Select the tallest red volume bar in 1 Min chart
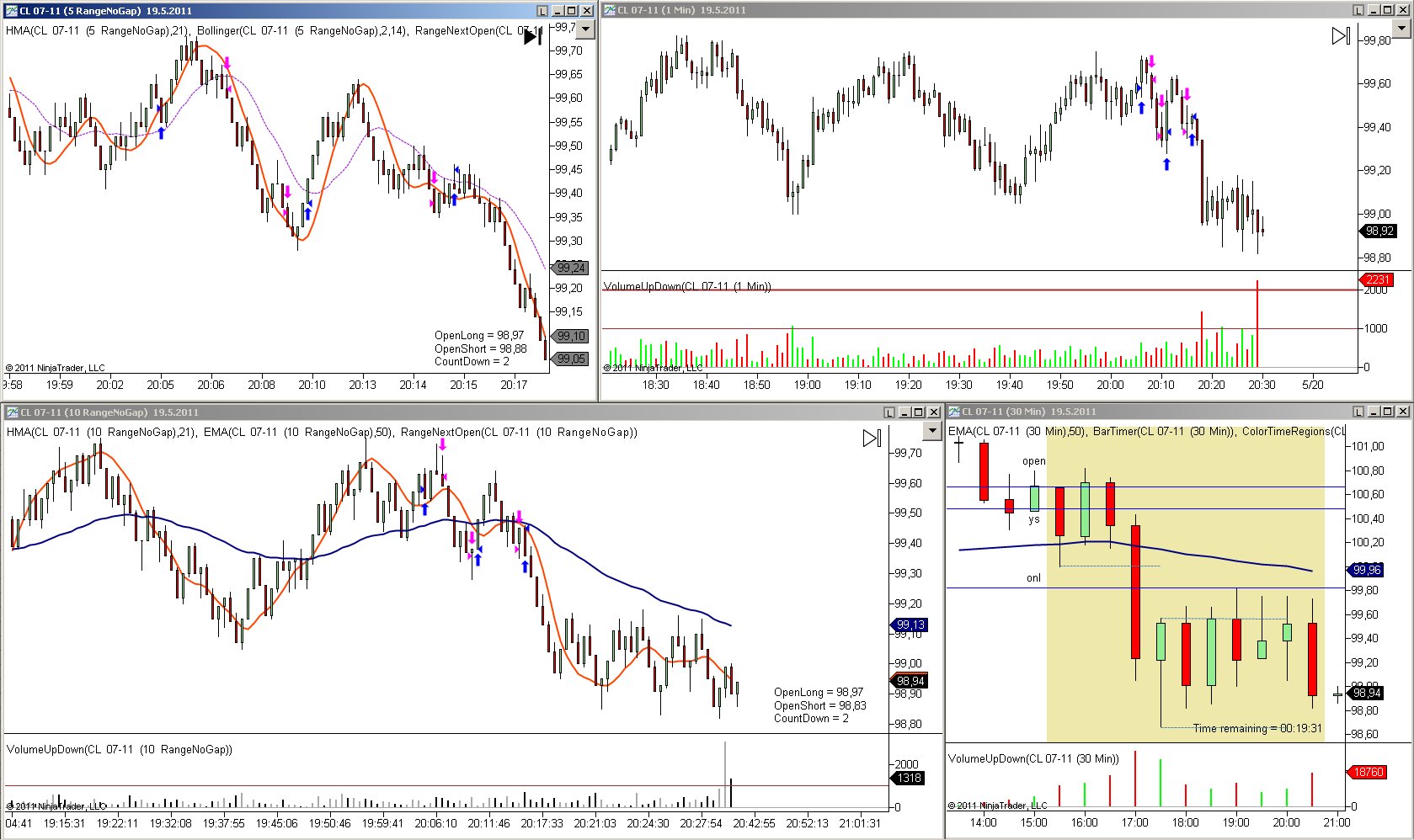 [x=1257, y=324]
